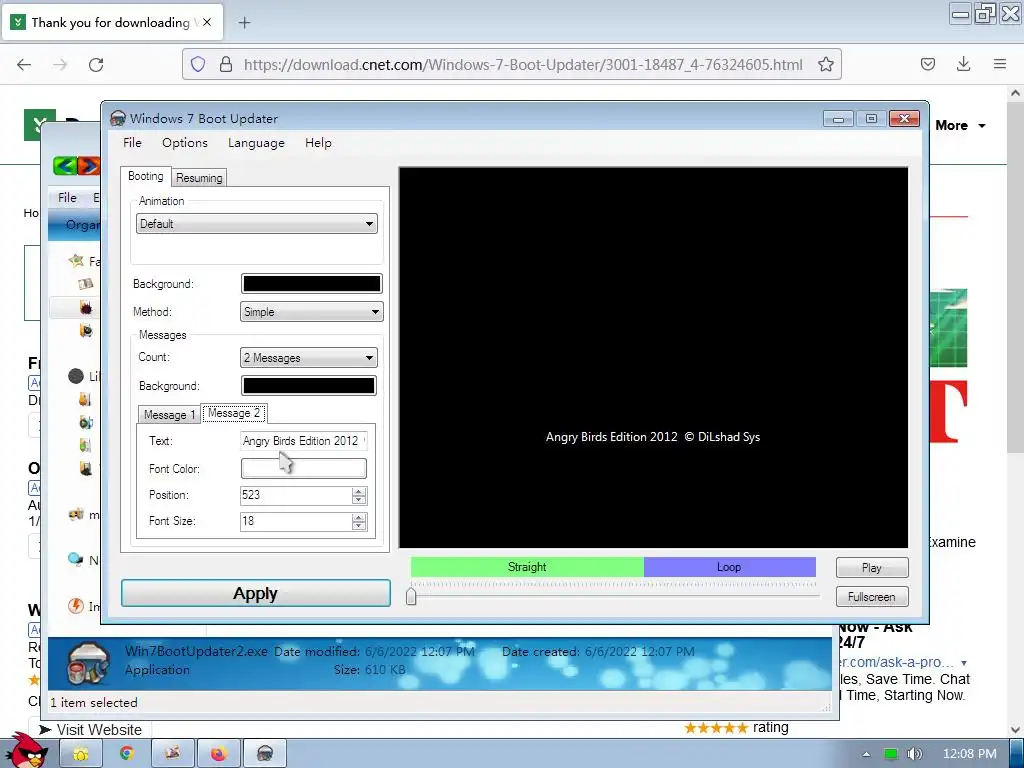
Task: Click the '1 item selected' status text
Action: [94, 703]
